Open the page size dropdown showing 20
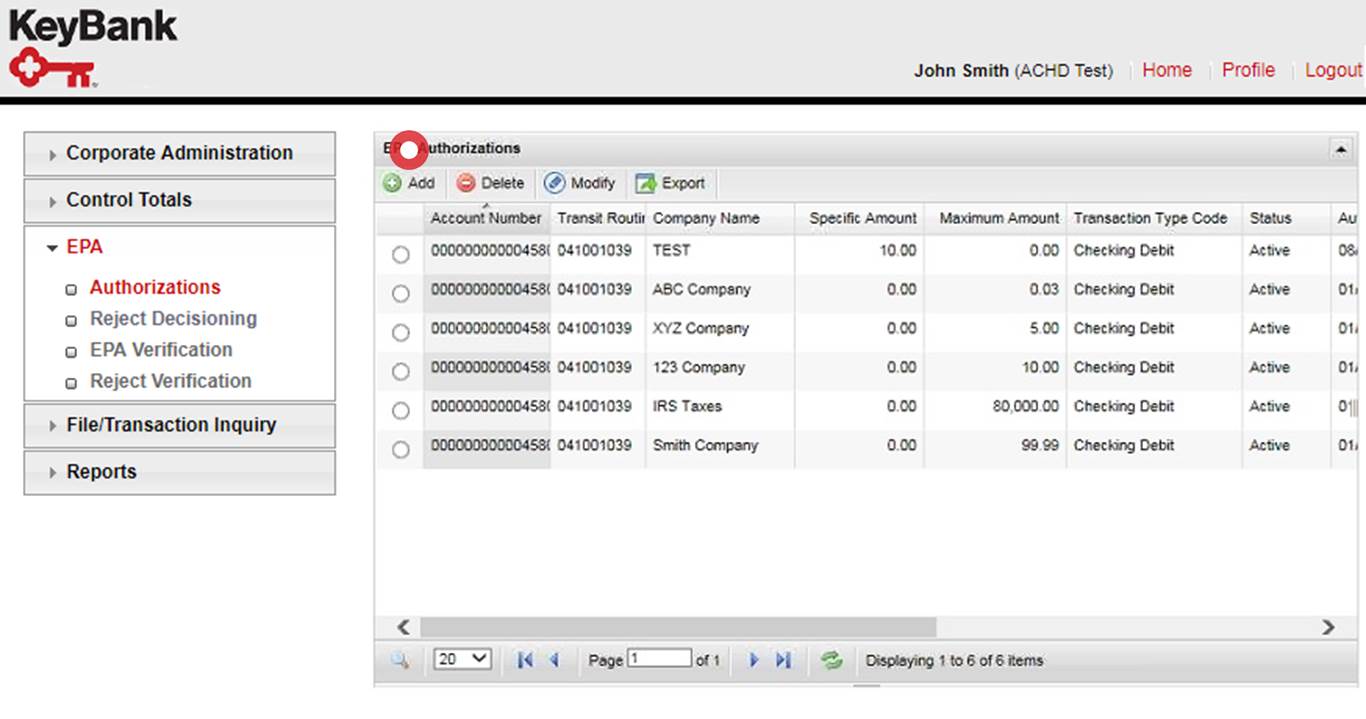1366x719 pixels. [461, 659]
